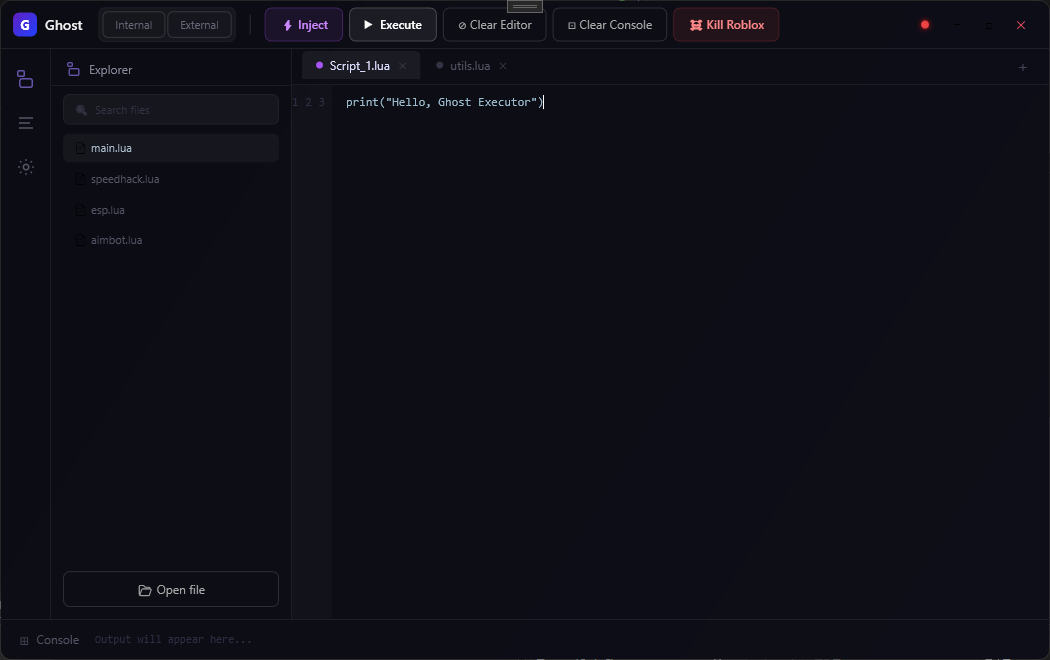Switch to Internal mode
This screenshot has height=660, width=1050.
[133, 25]
